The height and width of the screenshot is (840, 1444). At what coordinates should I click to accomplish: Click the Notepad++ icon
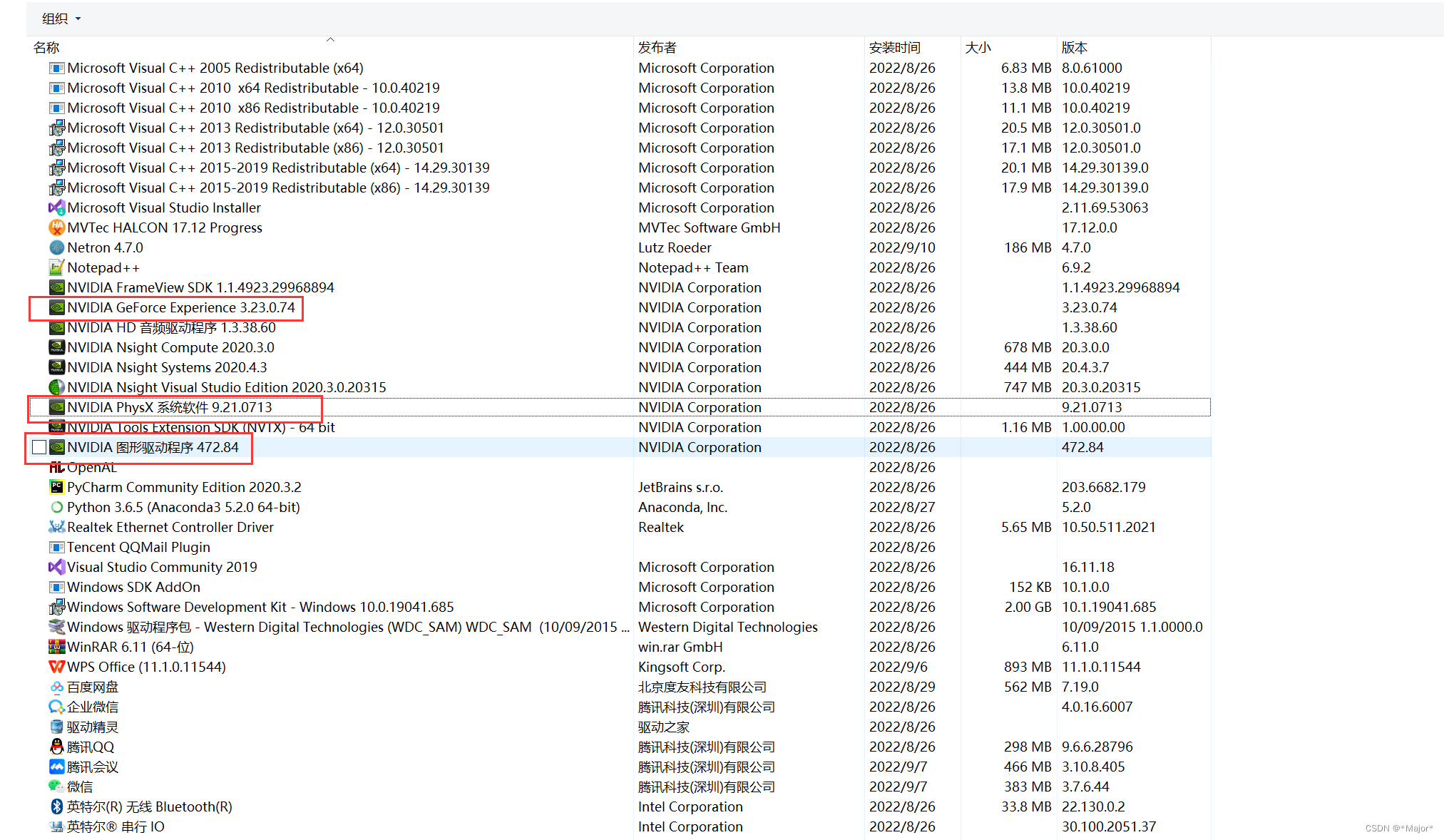click(56, 267)
